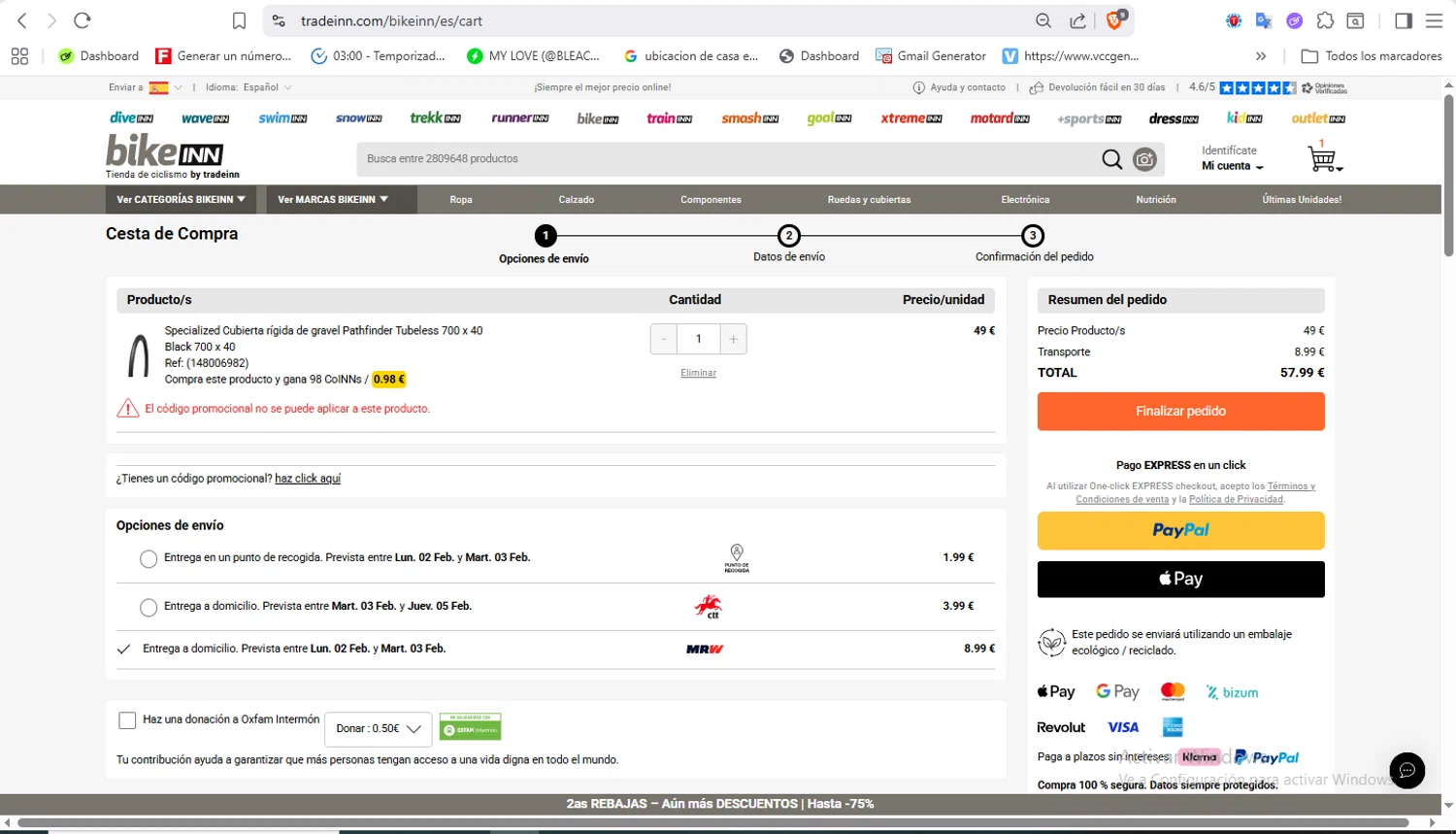Screen dimensions: 1456x834
Task: Check the Oxfam Intermón donation checkbox
Action: coord(127,720)
